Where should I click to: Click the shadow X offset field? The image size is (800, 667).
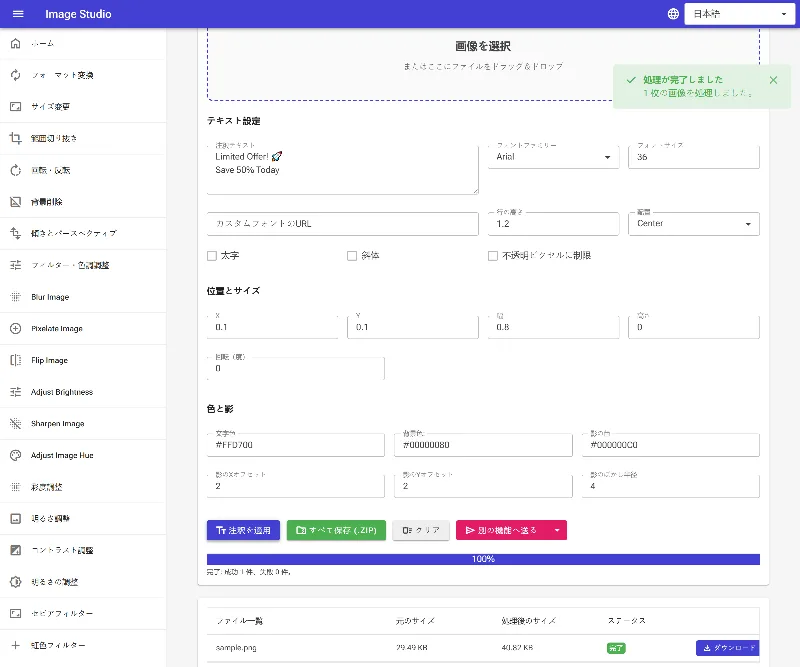pos(295,486)
